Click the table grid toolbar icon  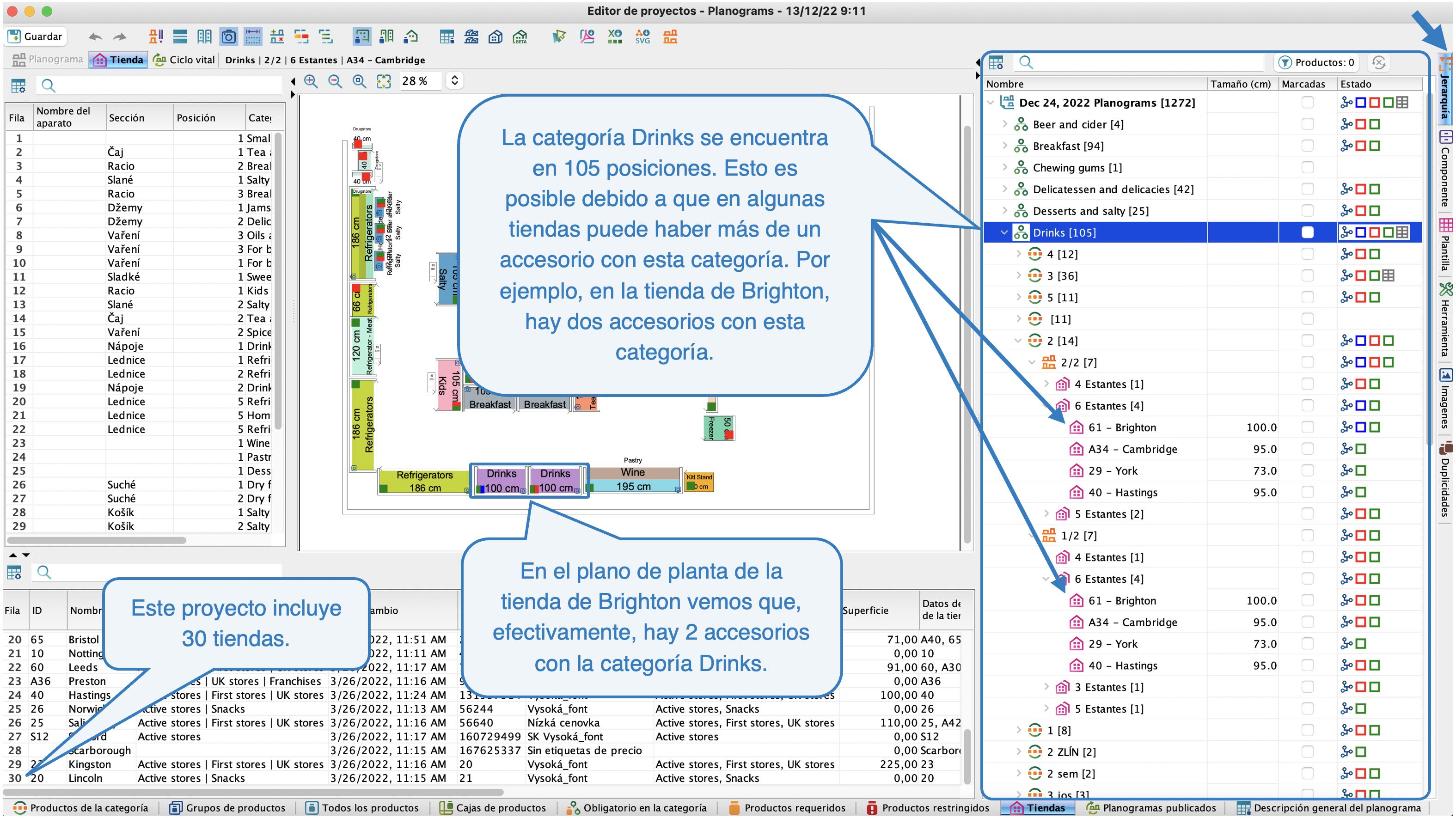[x=447, y=37]
